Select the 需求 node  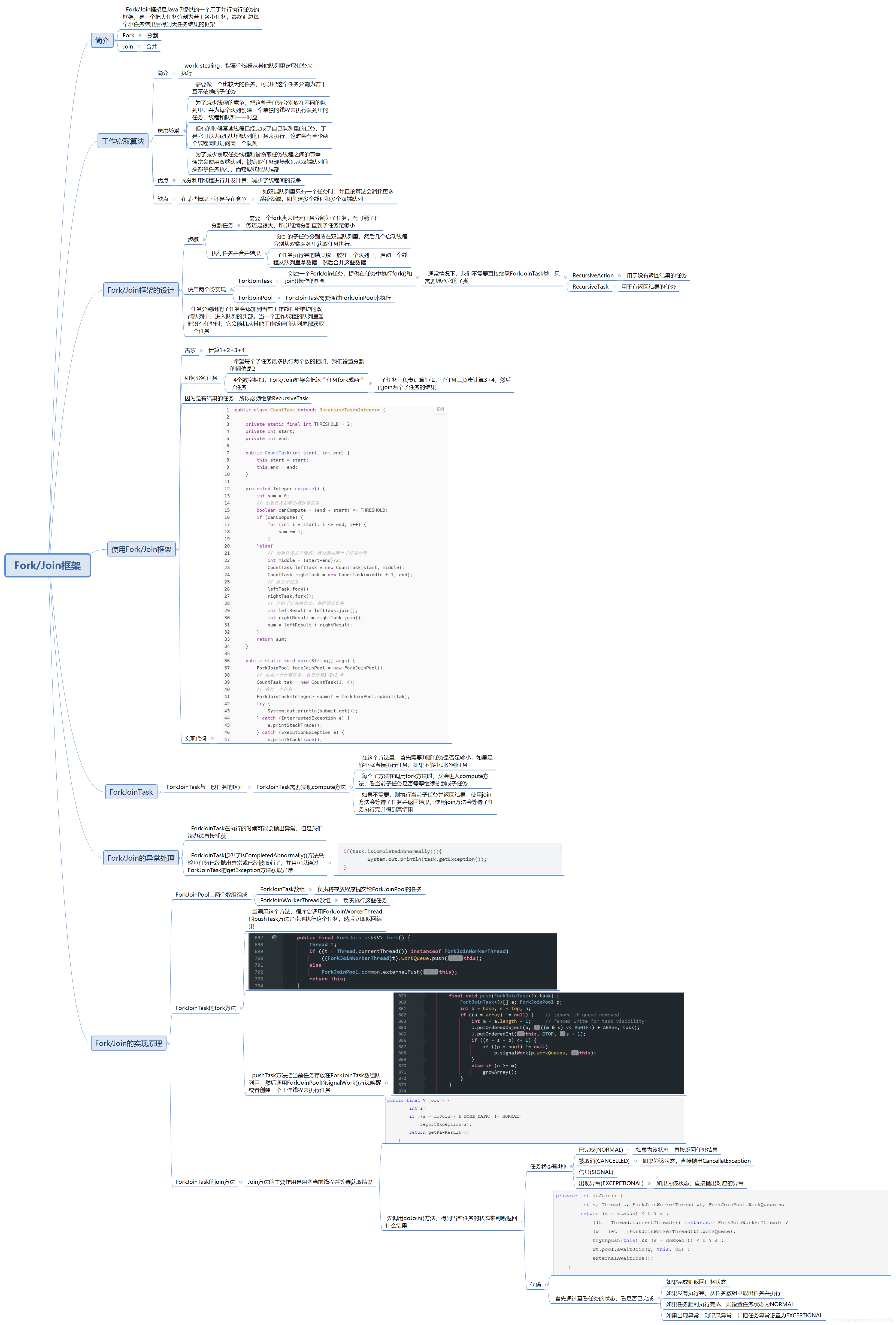coord(190,350)
